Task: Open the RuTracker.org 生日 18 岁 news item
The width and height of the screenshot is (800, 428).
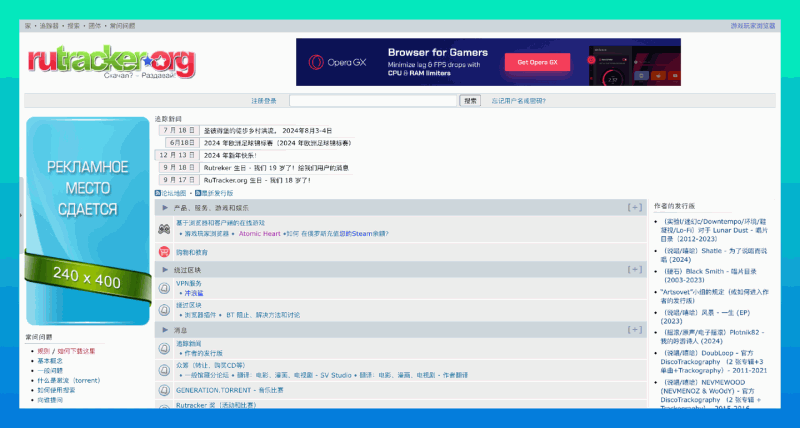Action: point(257,180)
